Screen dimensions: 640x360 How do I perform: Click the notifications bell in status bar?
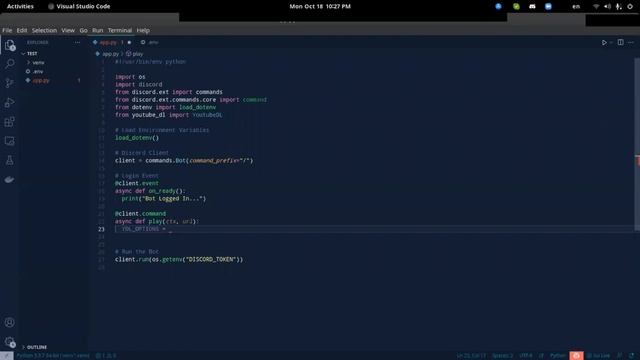click(632, 356)
